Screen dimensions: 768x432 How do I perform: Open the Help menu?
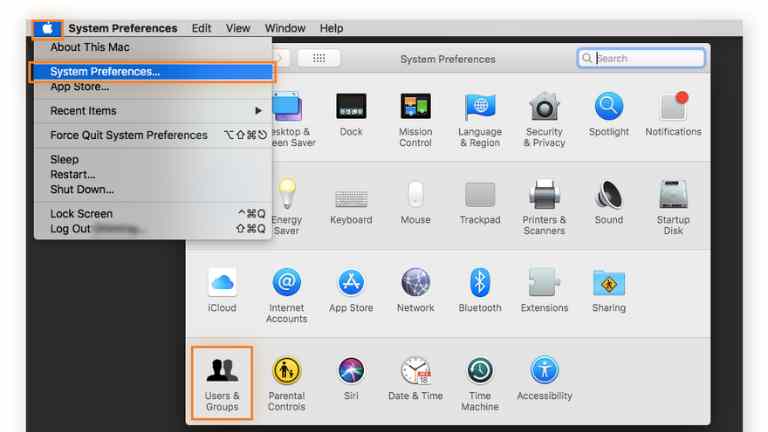coord(332,28)
